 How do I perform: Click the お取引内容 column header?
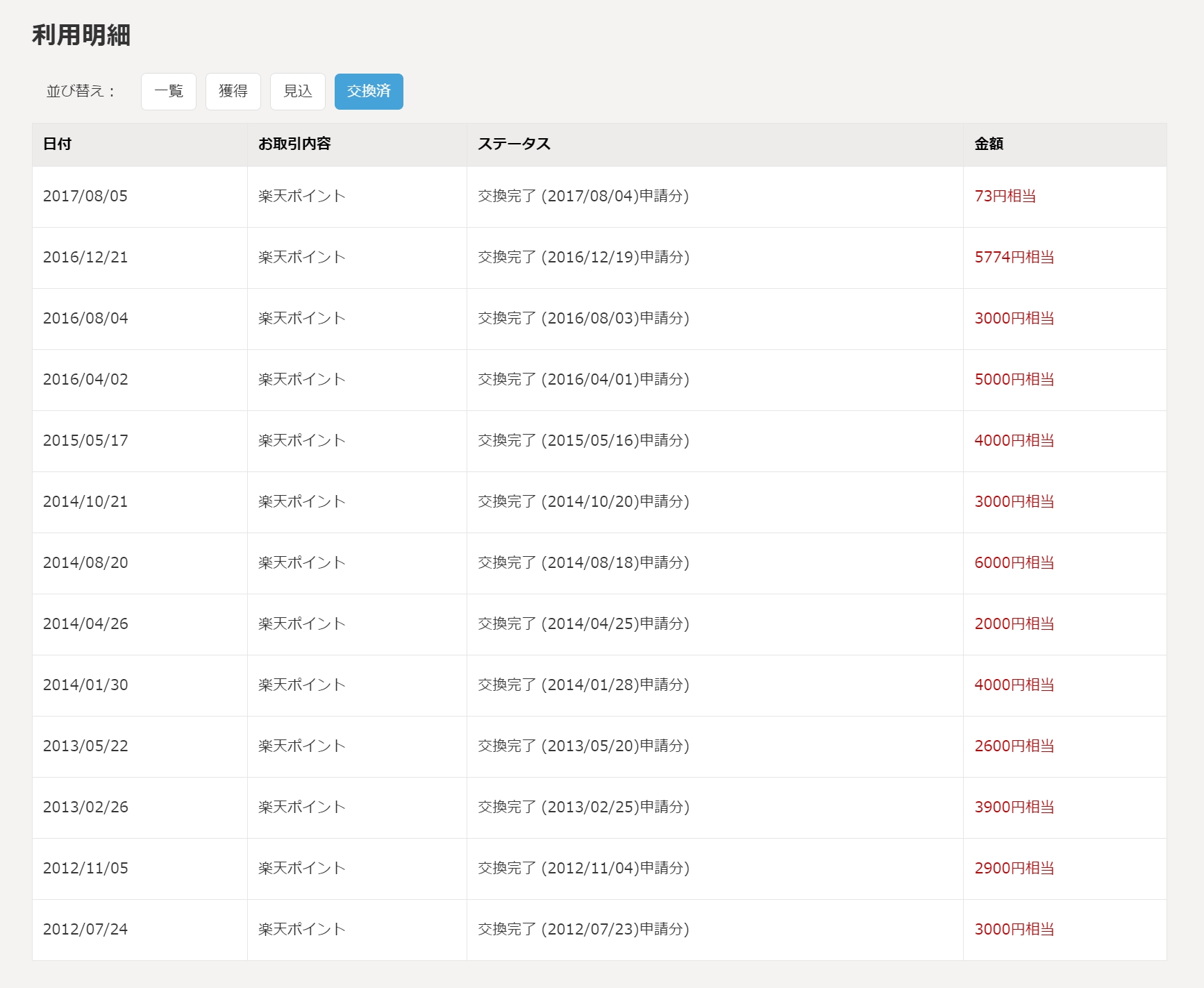pyautogui.click(x=294, y=144)
